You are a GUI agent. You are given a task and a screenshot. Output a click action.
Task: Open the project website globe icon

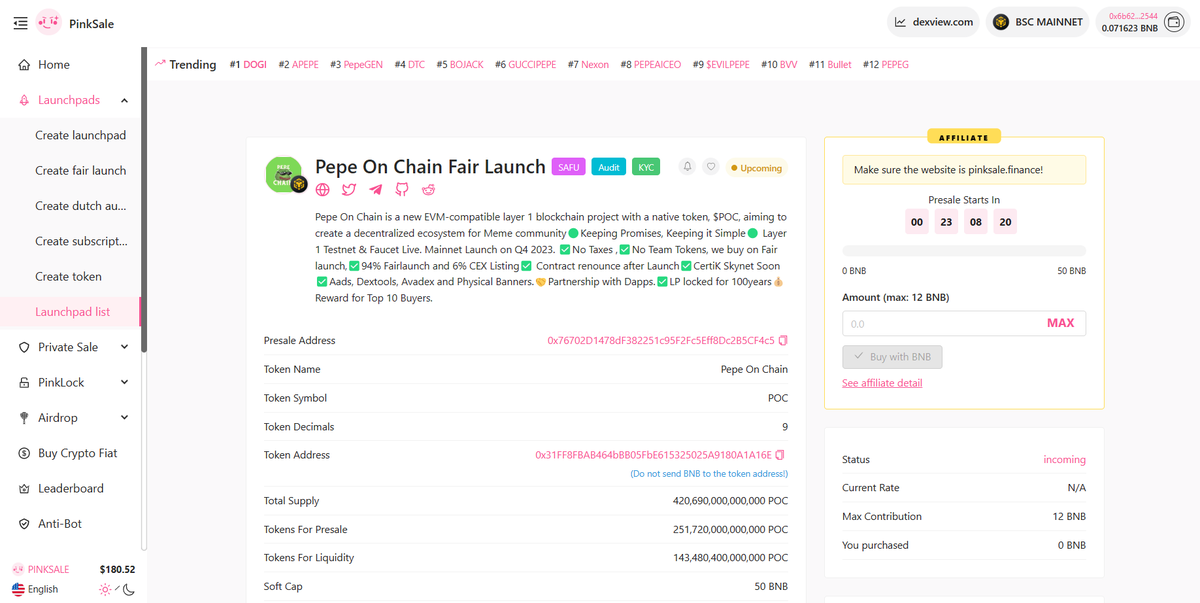pyautogui.click(x=322, y=189)
